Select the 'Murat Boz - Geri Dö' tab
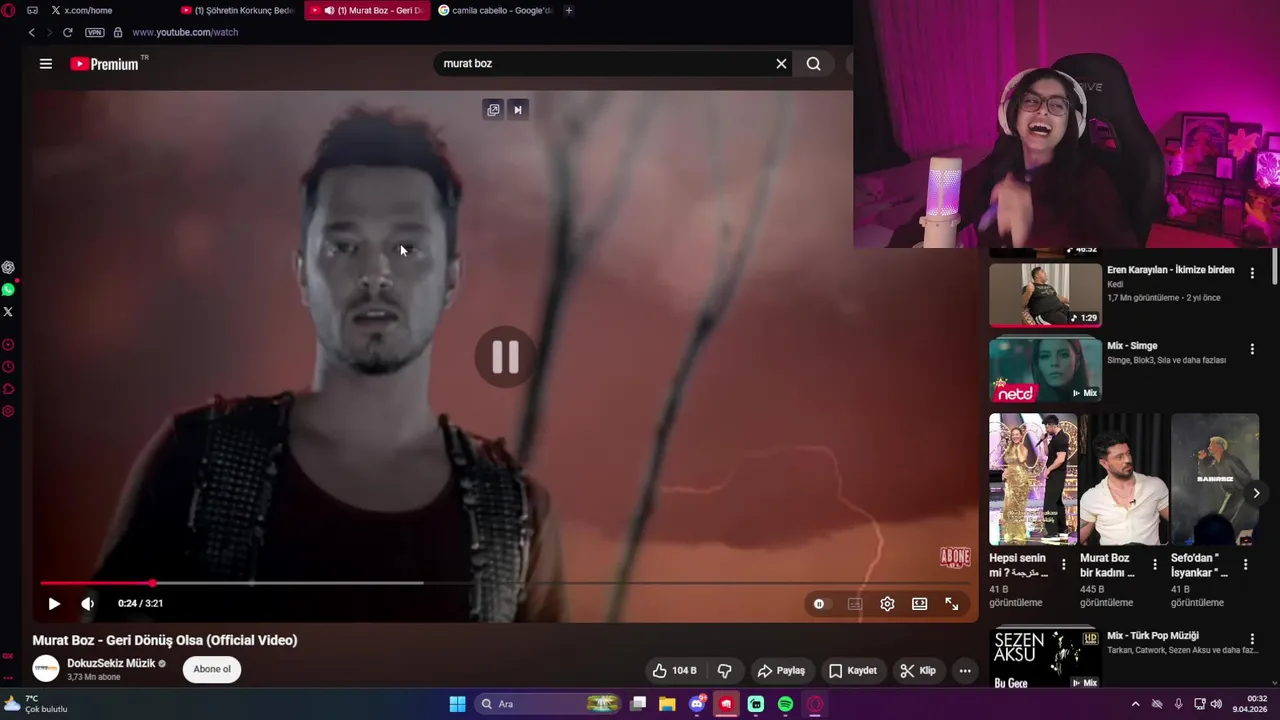Image resolution: width=1280 pixels, height=720 pixels. [367, 10]
